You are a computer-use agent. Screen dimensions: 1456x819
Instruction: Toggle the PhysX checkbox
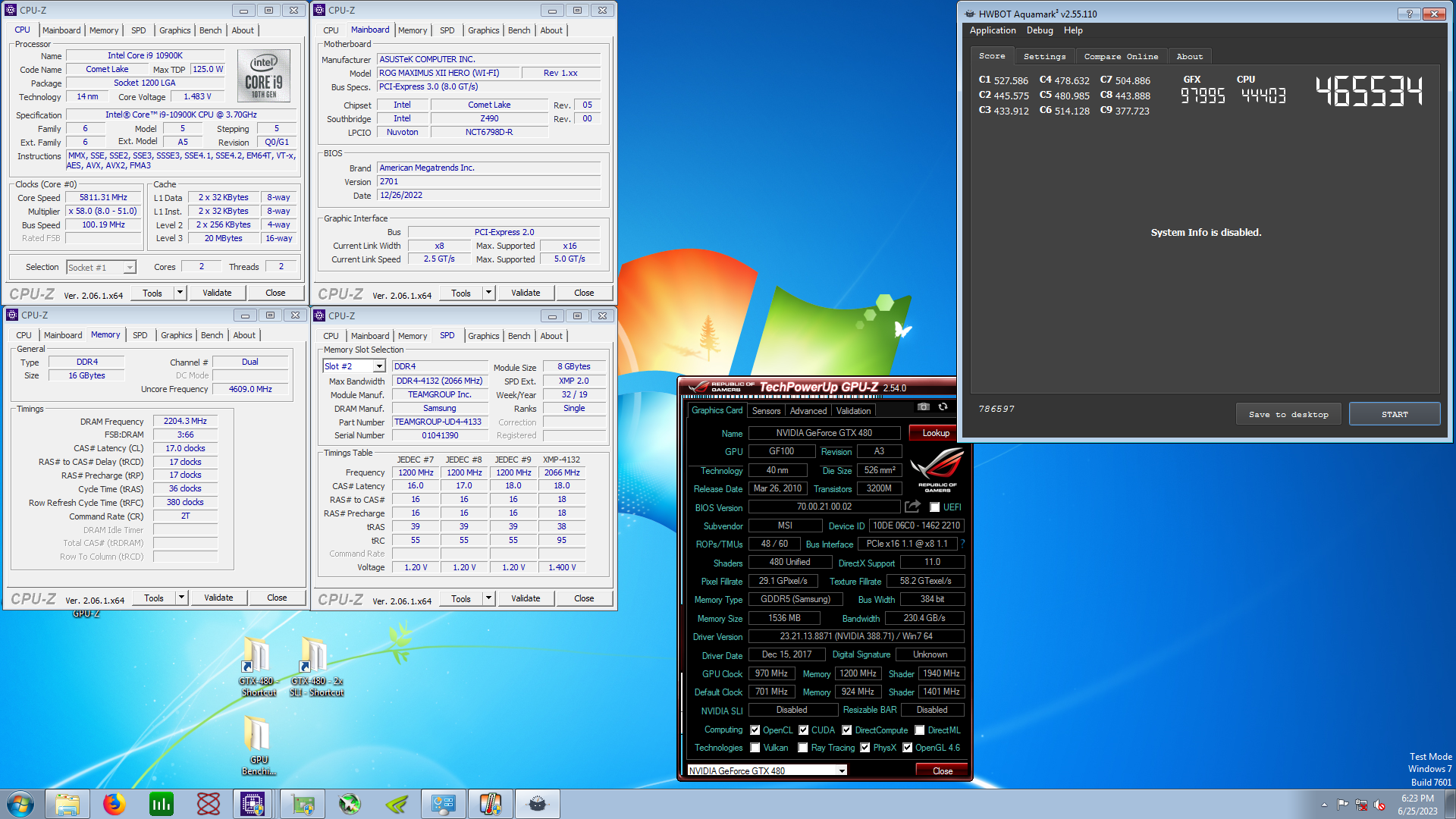coord(864,748)
